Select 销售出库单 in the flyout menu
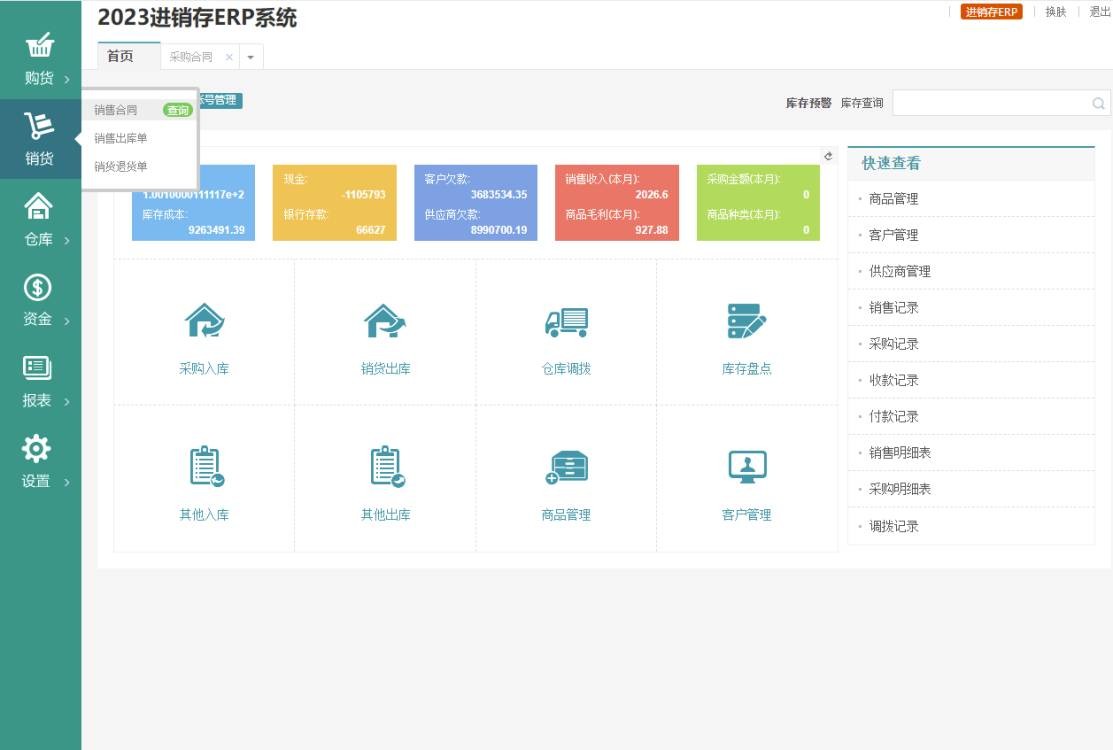Viewport: 1113px width, 750px height. [x=121, y=138]
